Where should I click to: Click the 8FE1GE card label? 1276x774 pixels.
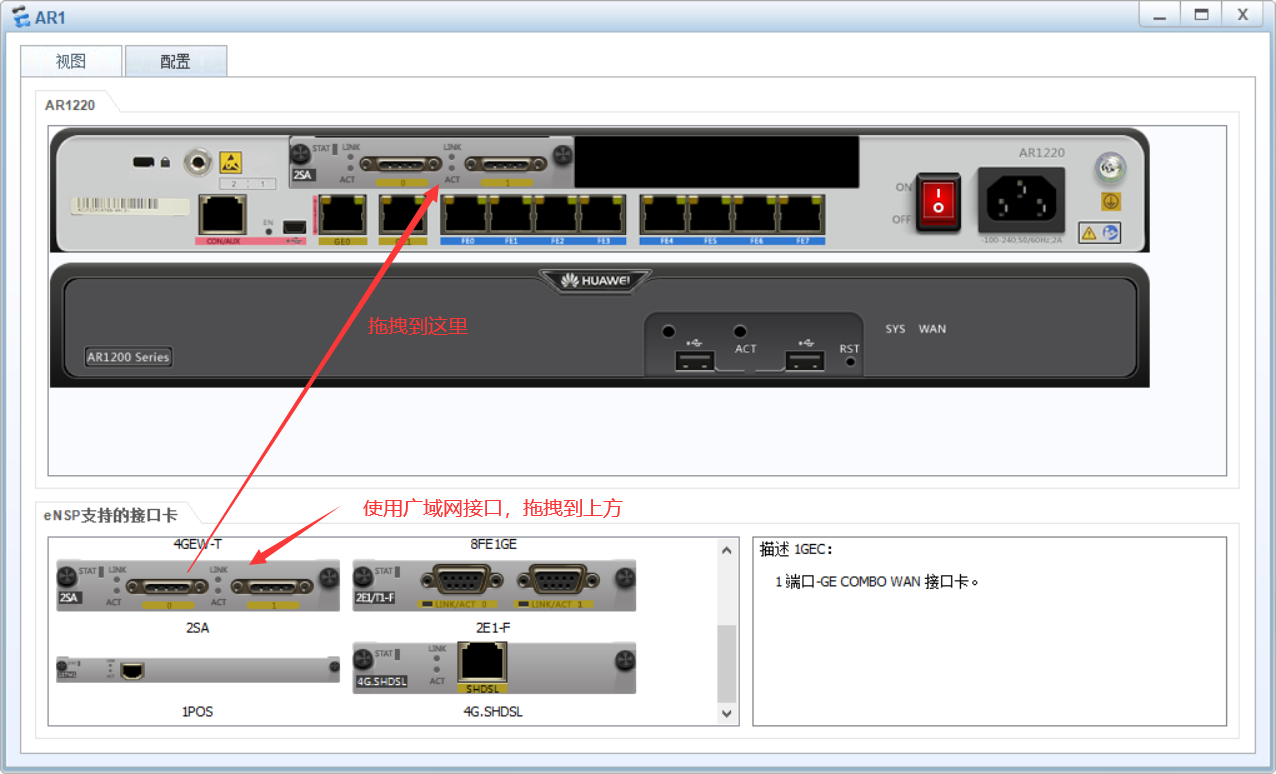(494, 544)
